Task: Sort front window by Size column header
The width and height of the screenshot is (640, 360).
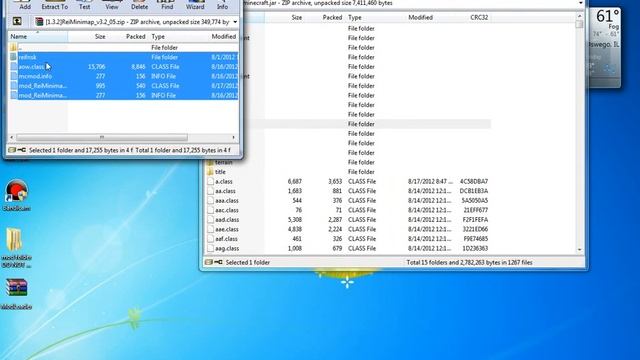Action: point(88,36)
